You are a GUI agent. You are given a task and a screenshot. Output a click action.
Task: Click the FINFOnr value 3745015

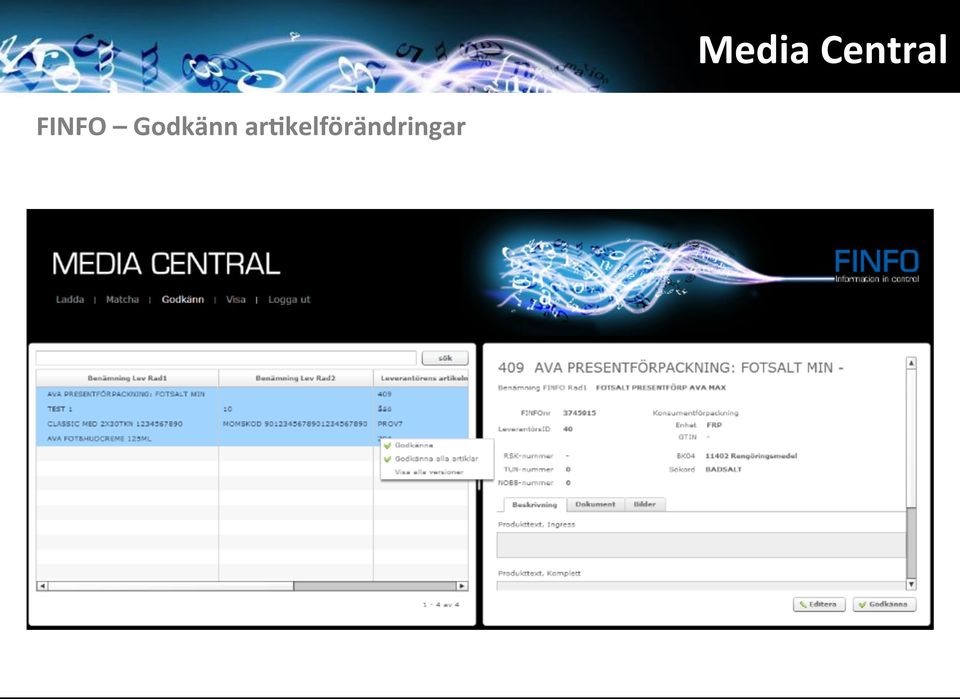tap(579, 413)
